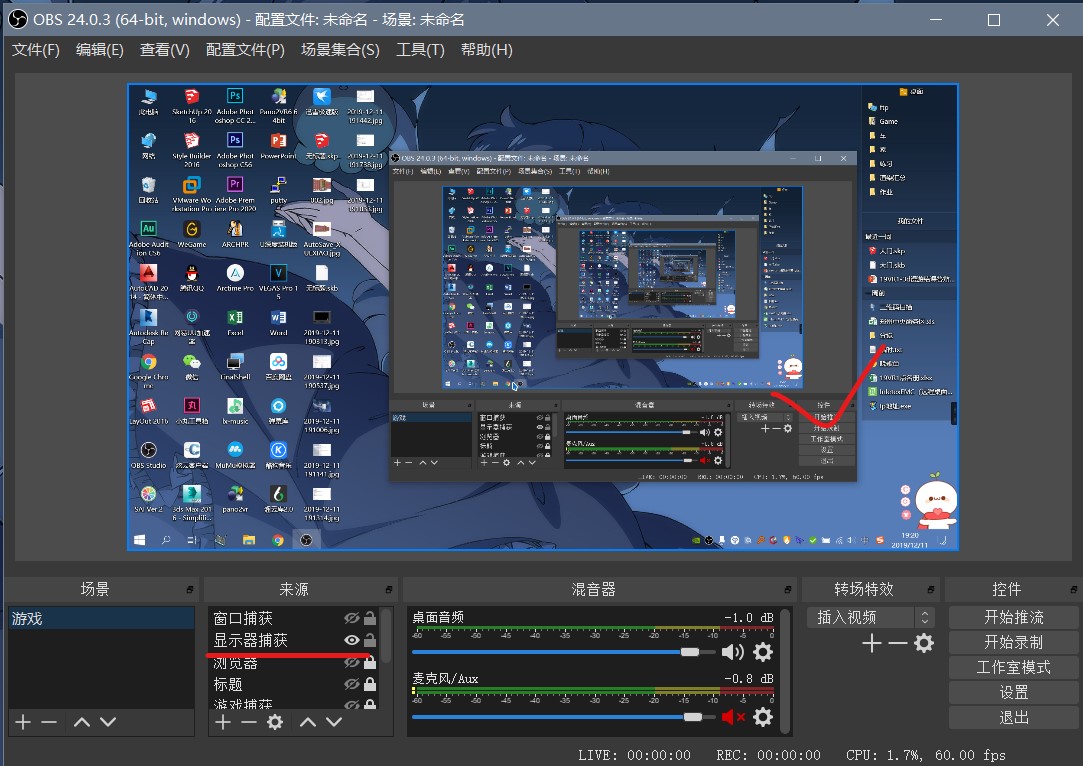Open the 场景集合(S) menu

[x=340, y=50]
